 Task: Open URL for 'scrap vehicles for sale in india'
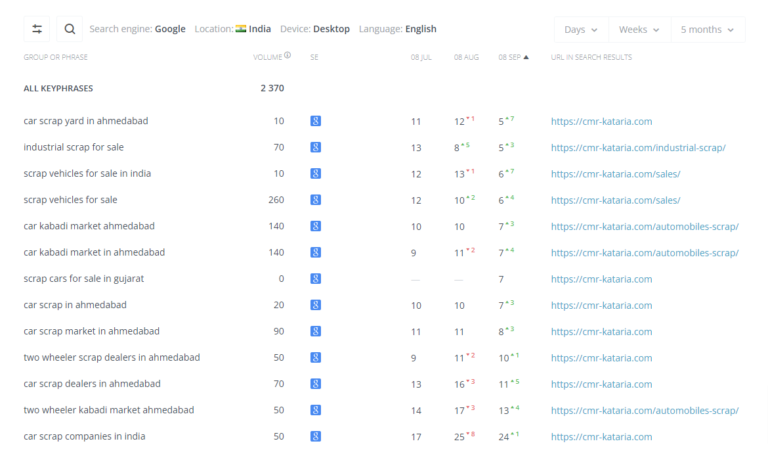(x=615, y=173)
